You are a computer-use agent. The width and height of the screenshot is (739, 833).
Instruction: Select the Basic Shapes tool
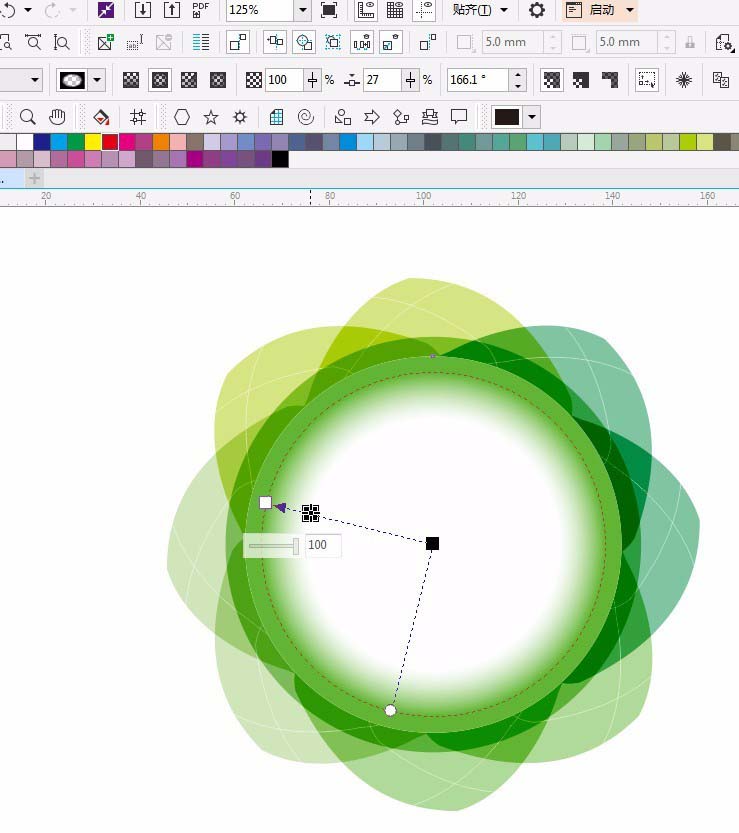[343, 117]
